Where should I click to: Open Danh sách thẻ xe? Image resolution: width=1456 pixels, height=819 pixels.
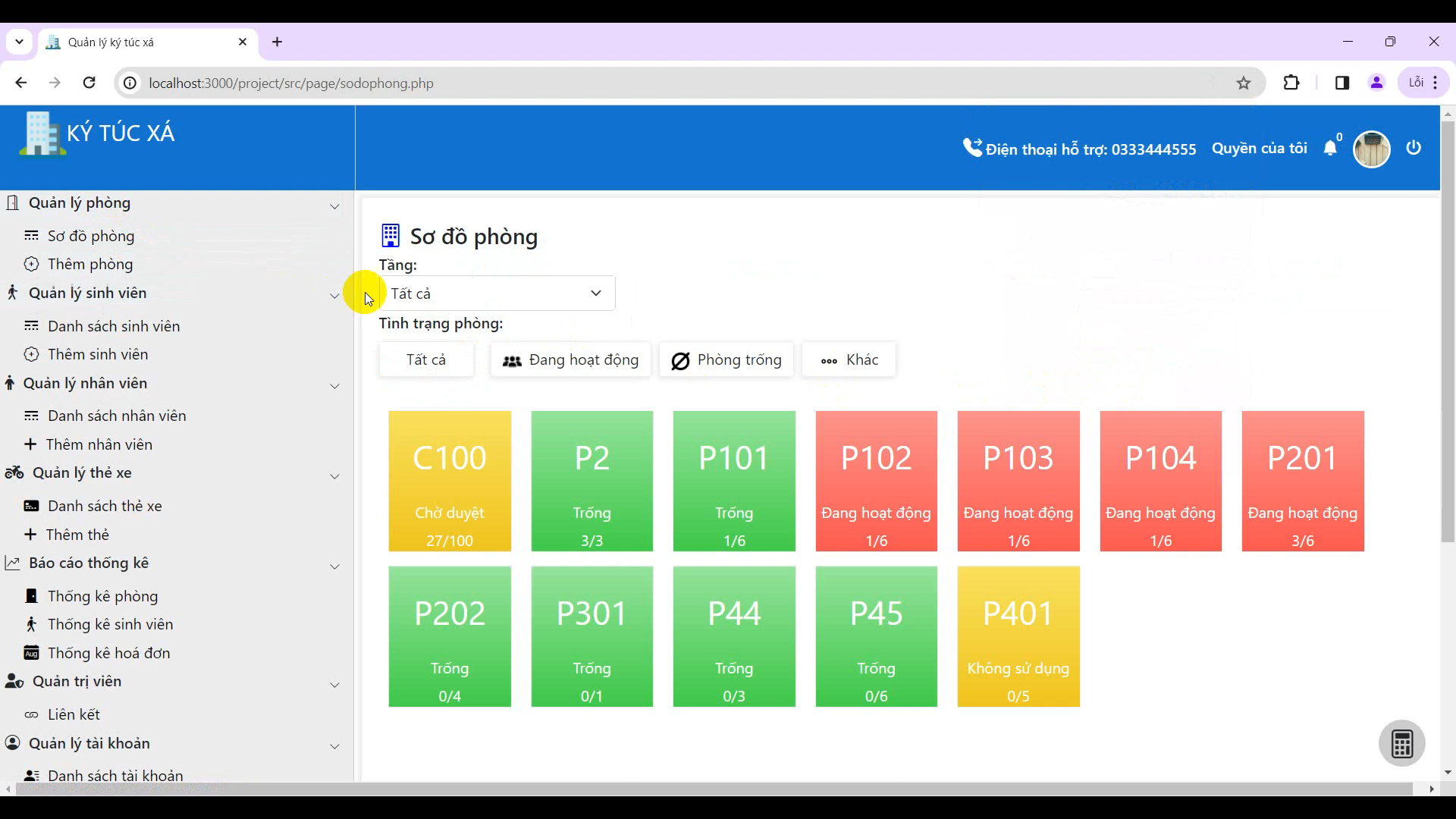click(105, 506)
